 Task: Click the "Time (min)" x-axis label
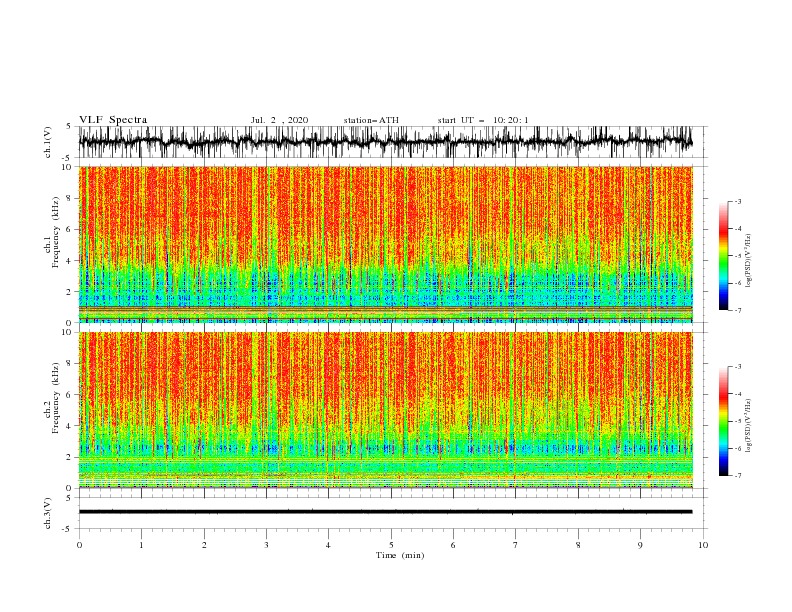point(400,555)
